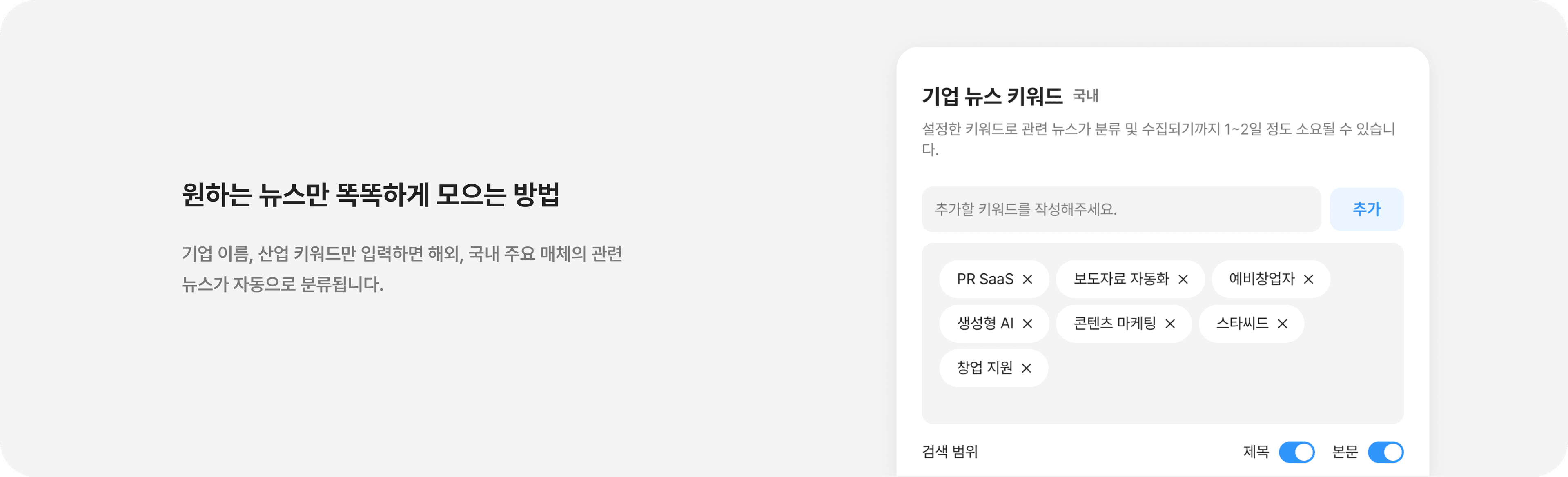Viewport: 1568px width, 477px height.
Task: Click the 기업 뉴스 키워드 heading
Action: [x=992, y=96]
